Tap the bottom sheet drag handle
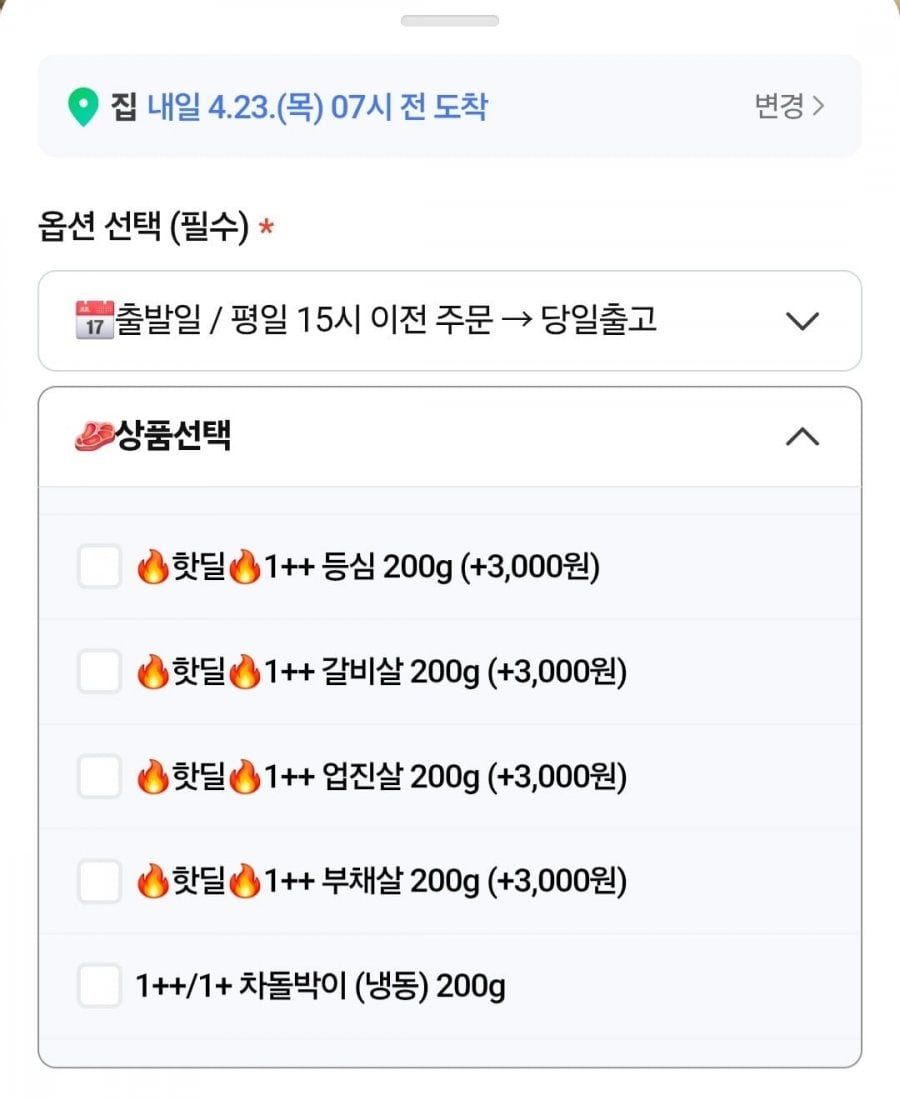Screen dimensions: 900x1100 pyautogui.click(x=450, y=20)
